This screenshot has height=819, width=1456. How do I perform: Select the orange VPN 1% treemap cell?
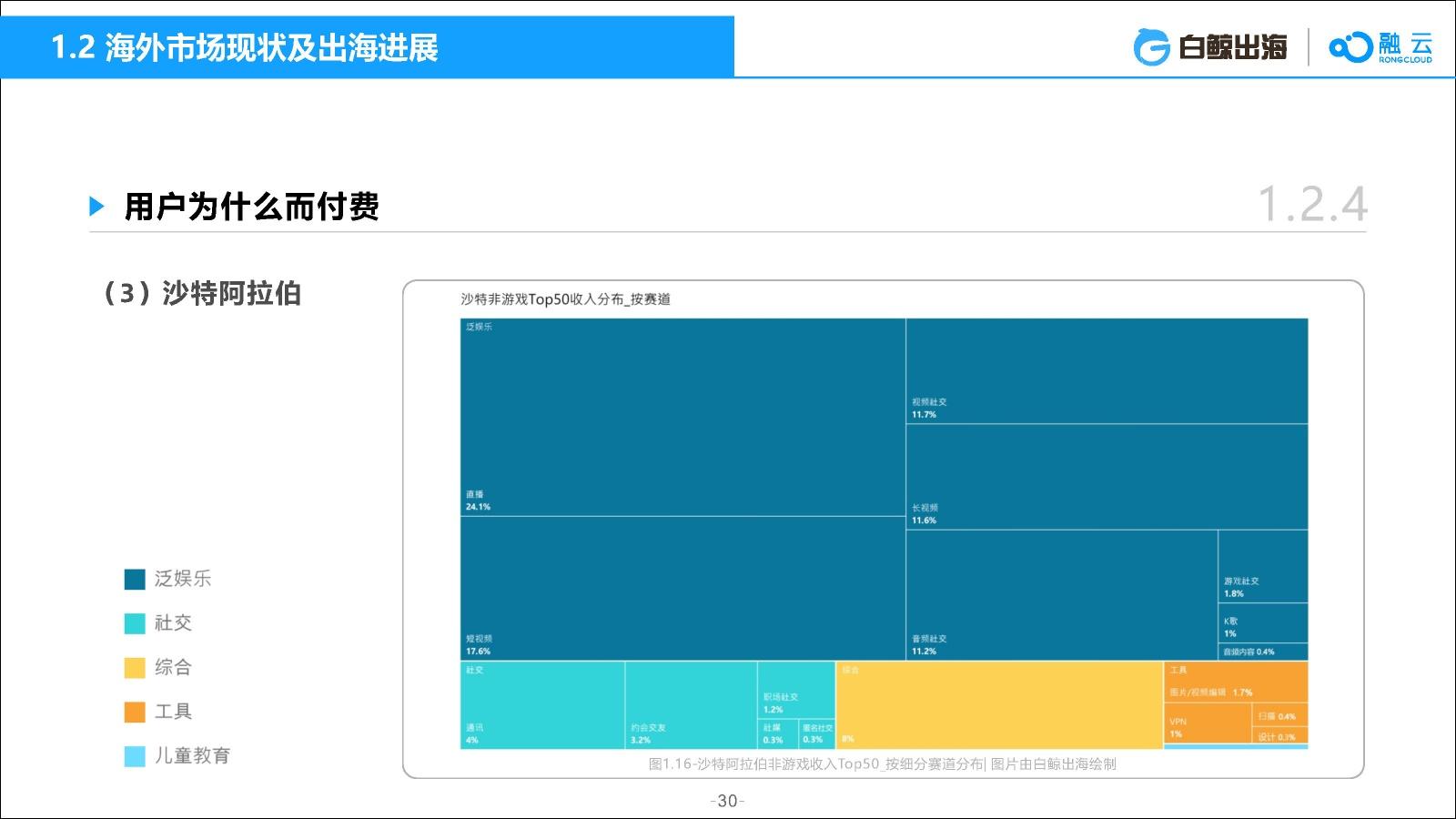click(x=1207, y=724)
